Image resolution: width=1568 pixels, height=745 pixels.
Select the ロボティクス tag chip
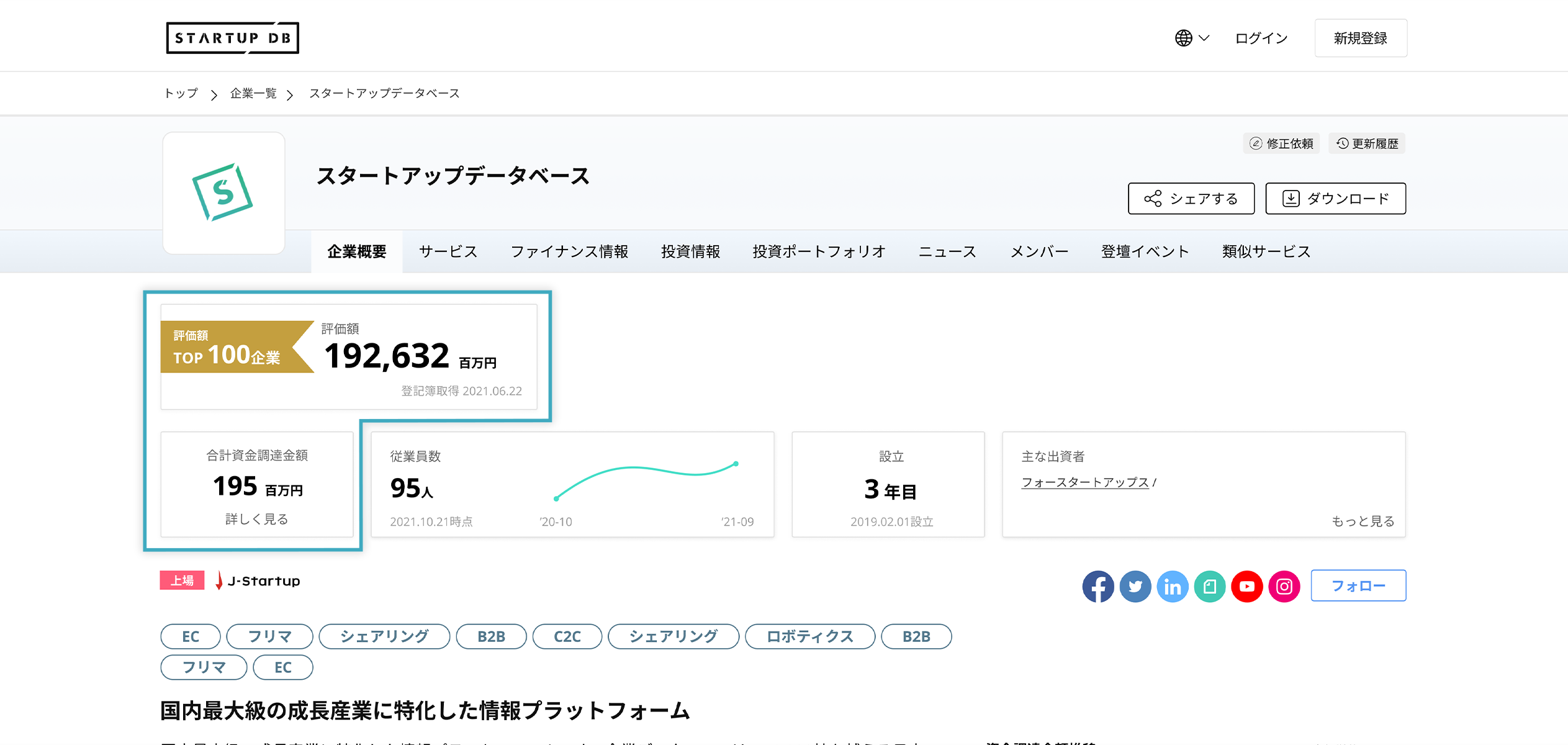click(809, 636)
